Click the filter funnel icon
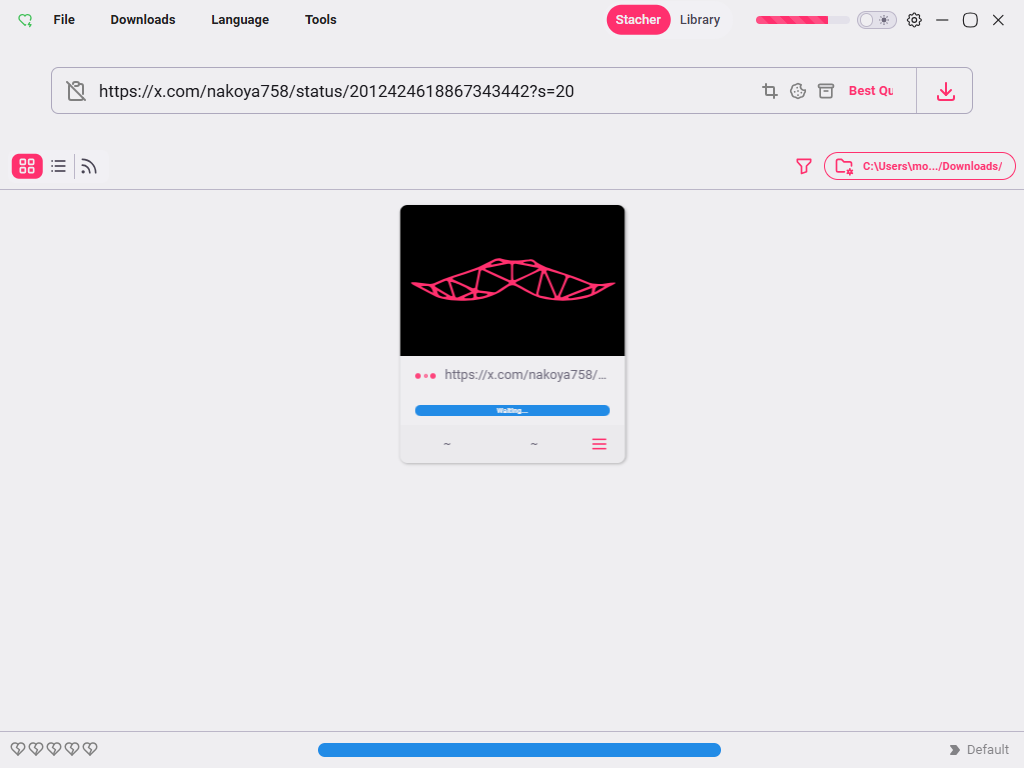Viewport: 1024px width, 768px height. click(x=804, y=166)
